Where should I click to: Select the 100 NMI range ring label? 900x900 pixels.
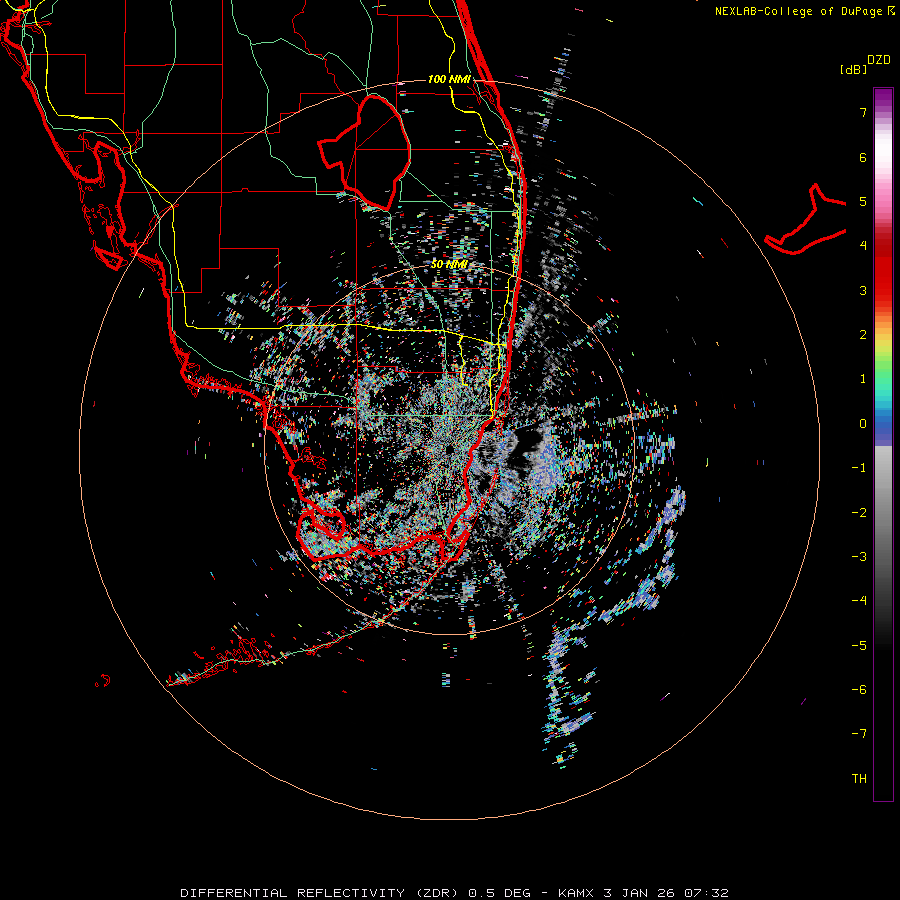coord(449,79)
